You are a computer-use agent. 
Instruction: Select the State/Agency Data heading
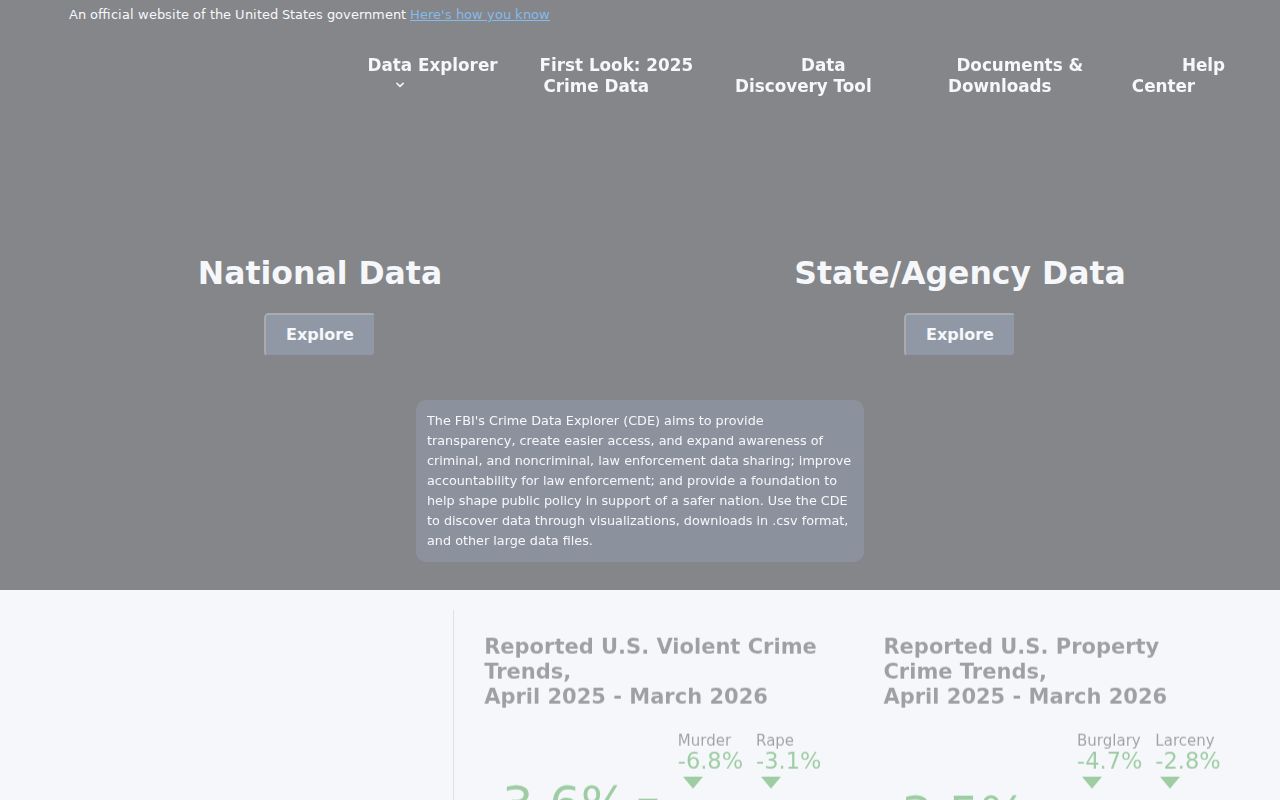(960, 273)
